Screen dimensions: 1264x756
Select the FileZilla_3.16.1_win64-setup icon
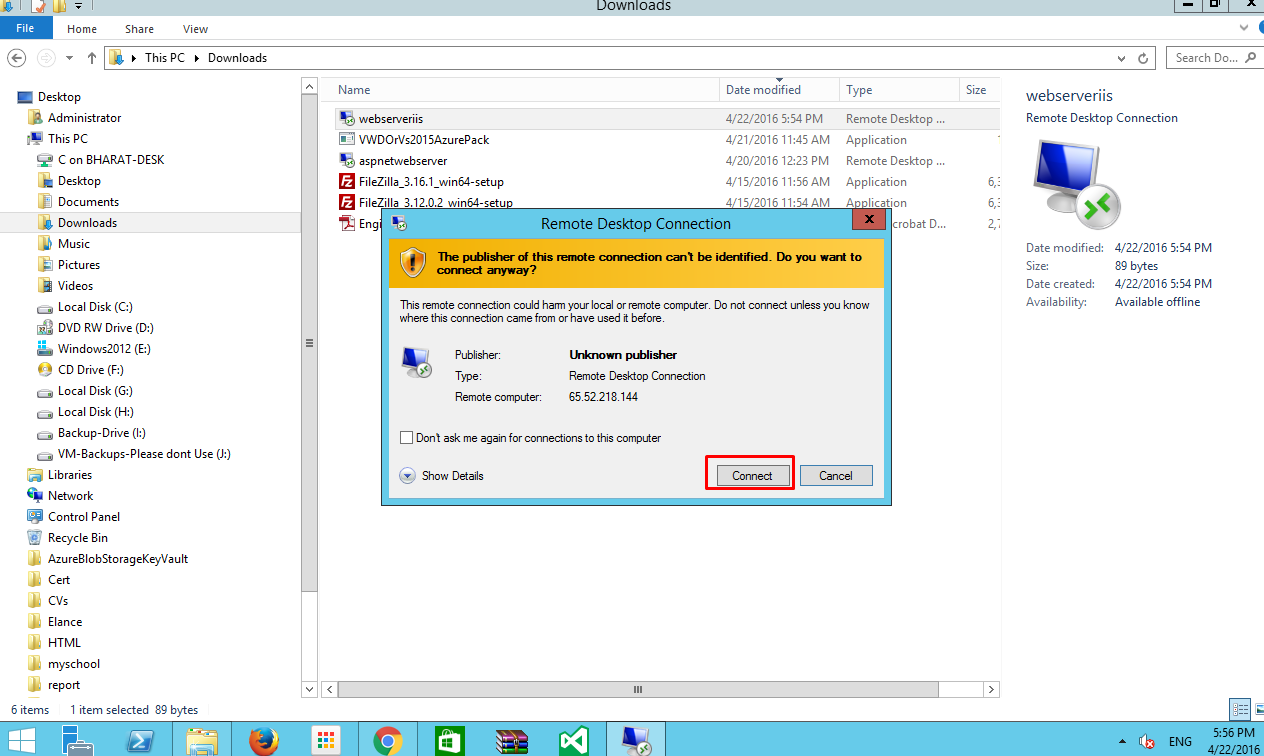pyautogui.click(x=347, y=182)
